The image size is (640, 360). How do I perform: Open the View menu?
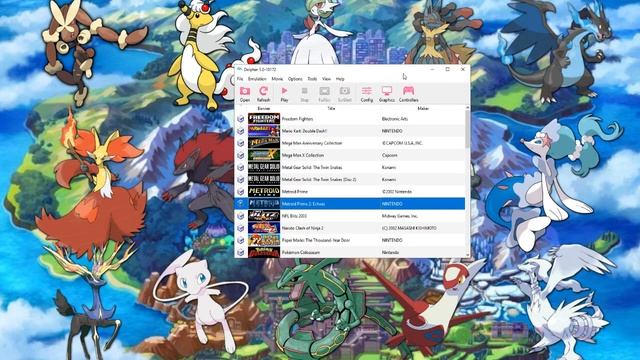(x=327, y=79)
